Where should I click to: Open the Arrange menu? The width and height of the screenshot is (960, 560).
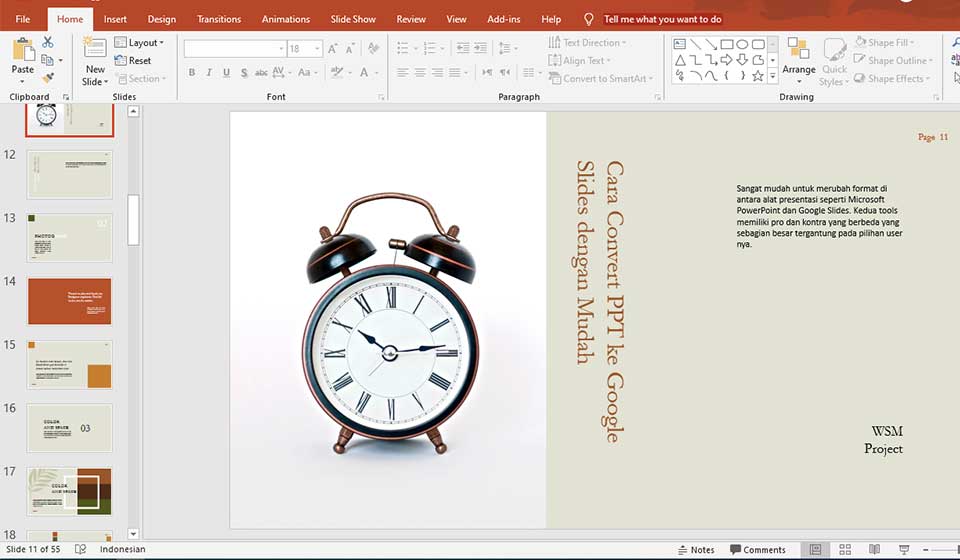pos(799,60)
